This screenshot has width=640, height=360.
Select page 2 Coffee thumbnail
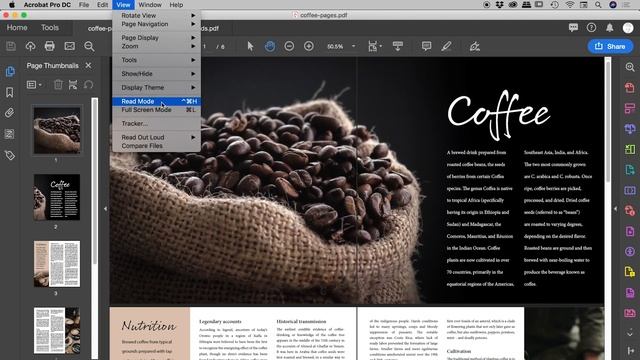[x=57, y=197]
